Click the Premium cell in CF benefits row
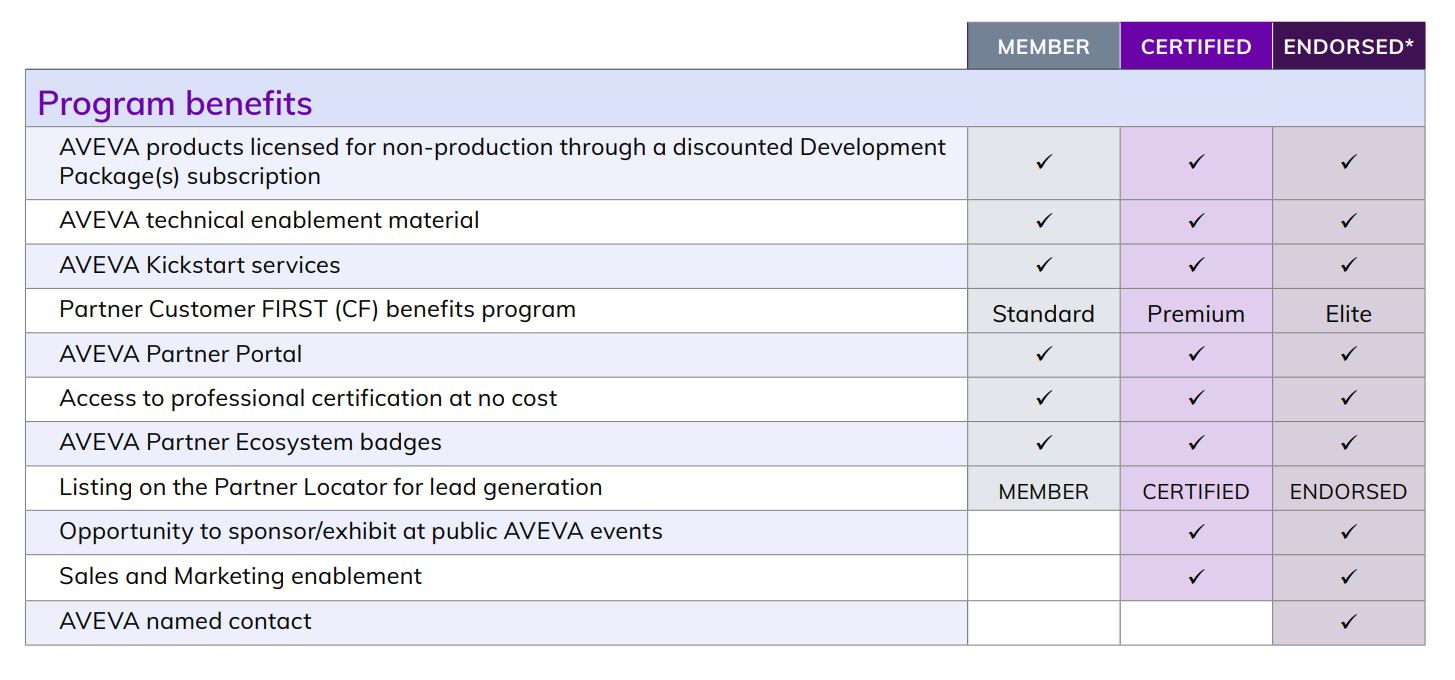 click(x=1196, y=314)
